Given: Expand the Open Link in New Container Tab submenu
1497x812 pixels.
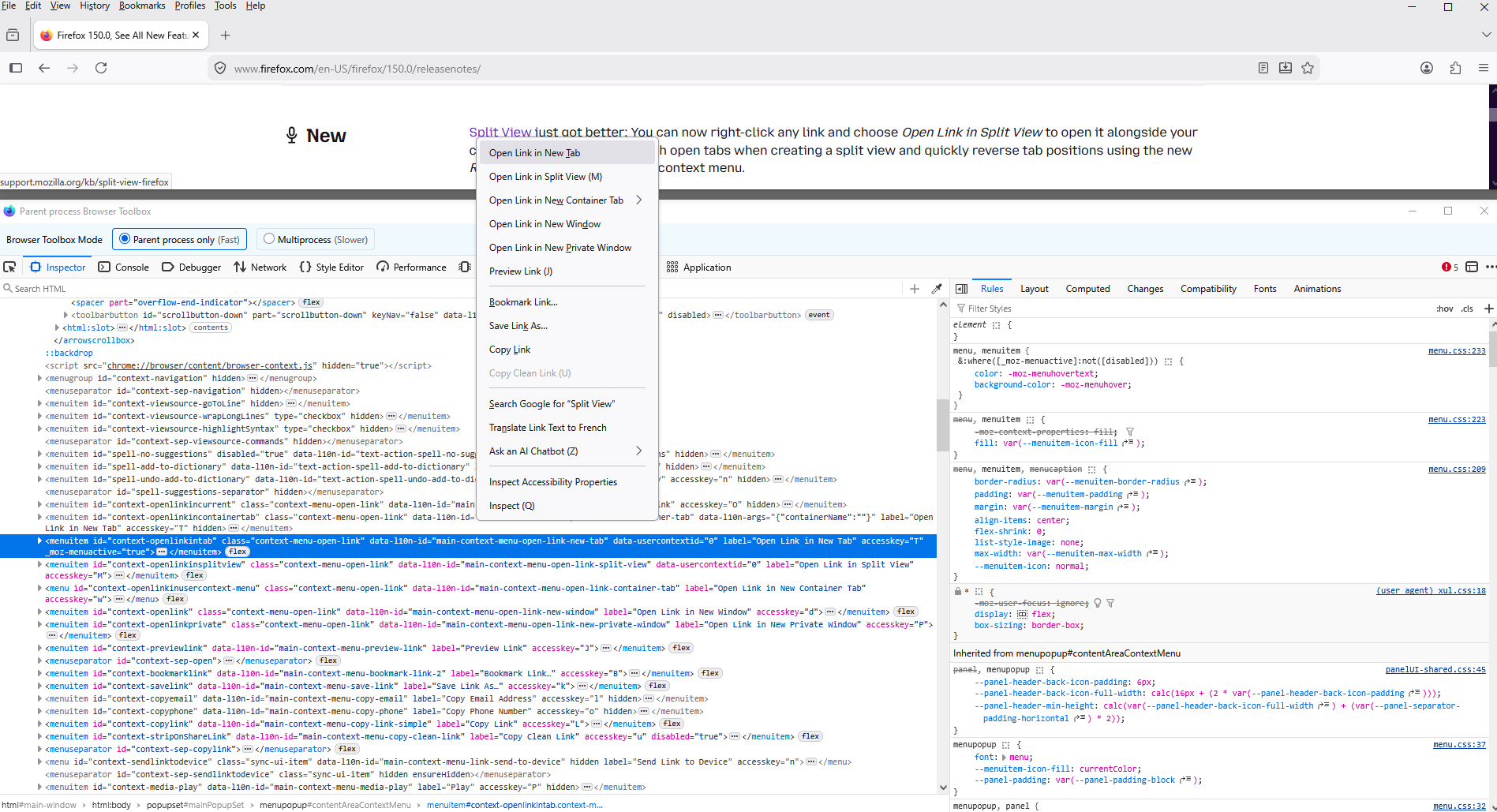Looking at the screenshot, I should 638,200.
